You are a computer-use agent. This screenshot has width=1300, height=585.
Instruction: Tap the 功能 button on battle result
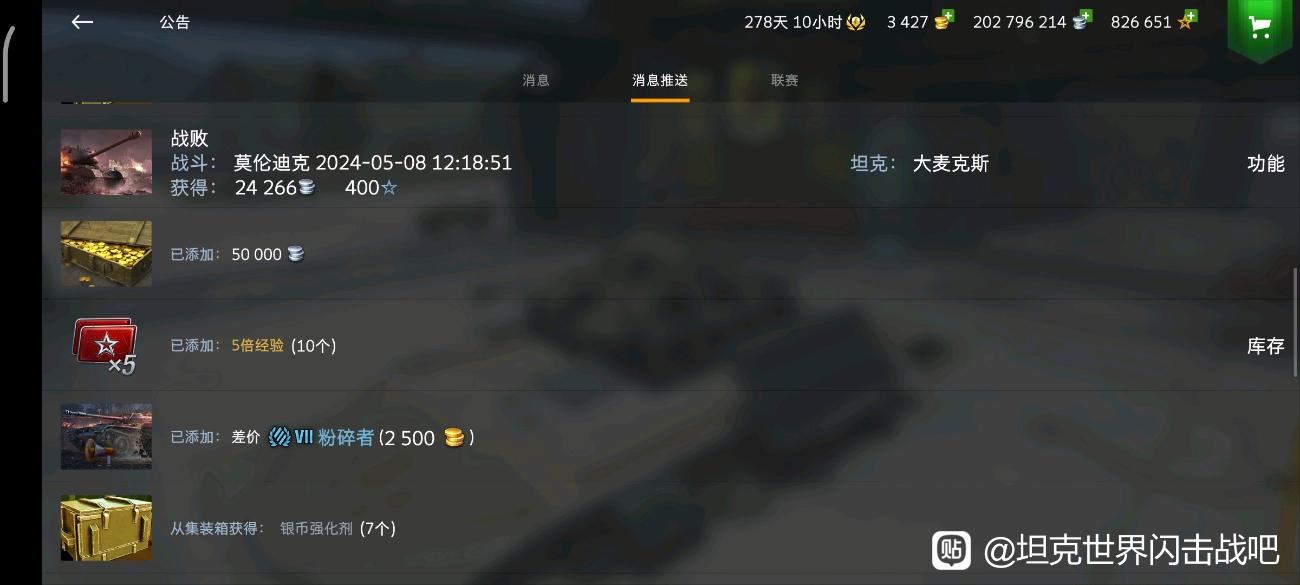pos(1266,163)
